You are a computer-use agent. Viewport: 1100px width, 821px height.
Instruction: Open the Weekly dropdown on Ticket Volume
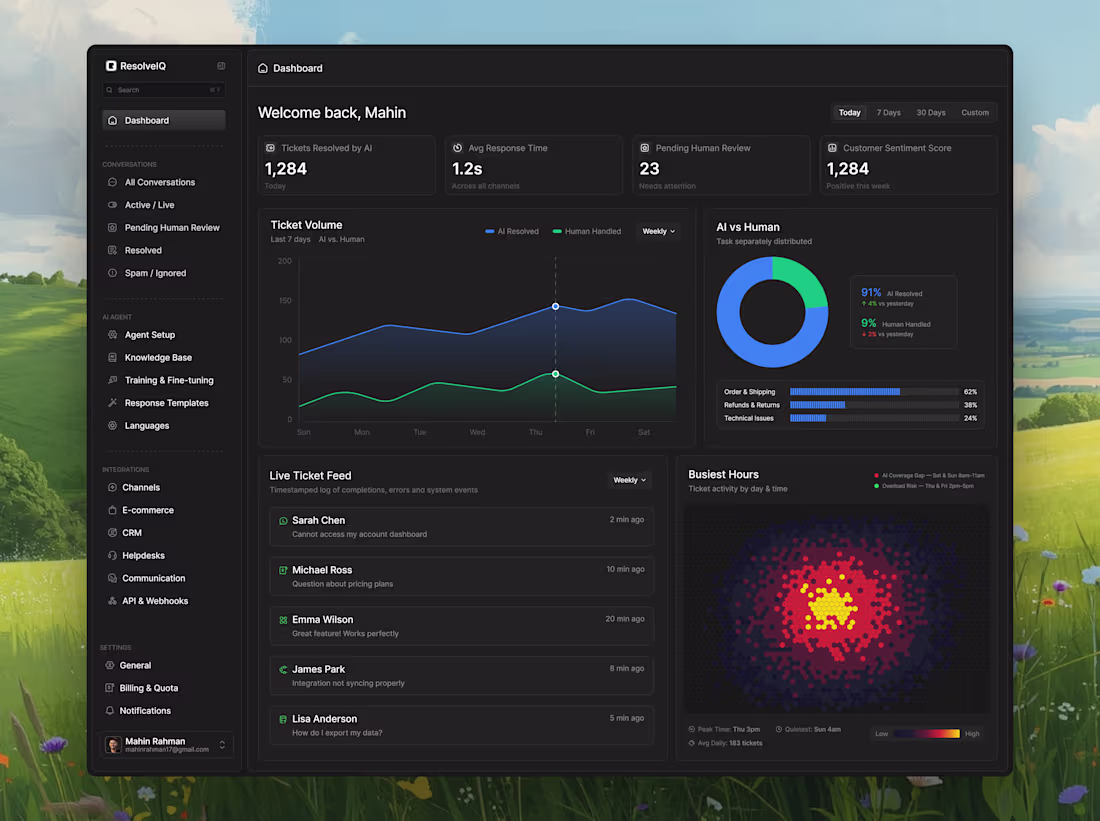pos(659,231)
